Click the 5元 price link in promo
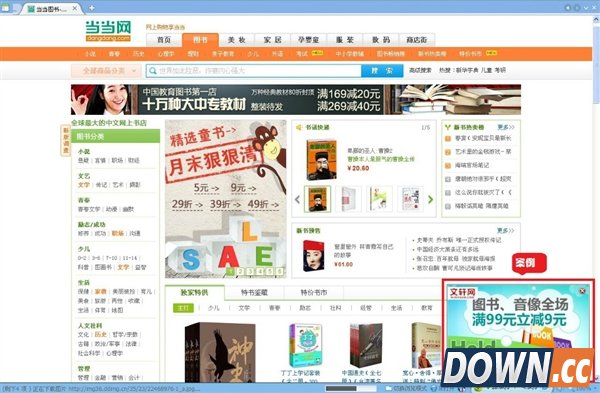Viewport: 600px width, 393px height. (206, 188)
